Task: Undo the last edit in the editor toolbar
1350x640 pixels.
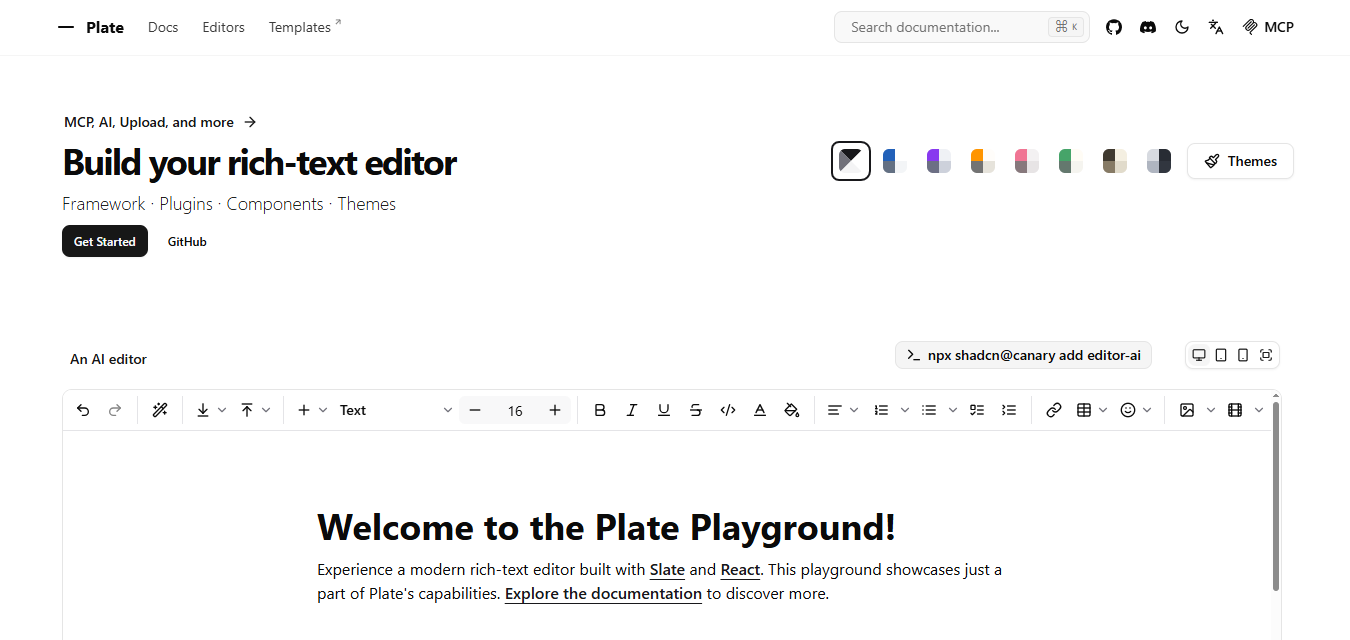Action: pyautogui.click(x=83, y=410)
